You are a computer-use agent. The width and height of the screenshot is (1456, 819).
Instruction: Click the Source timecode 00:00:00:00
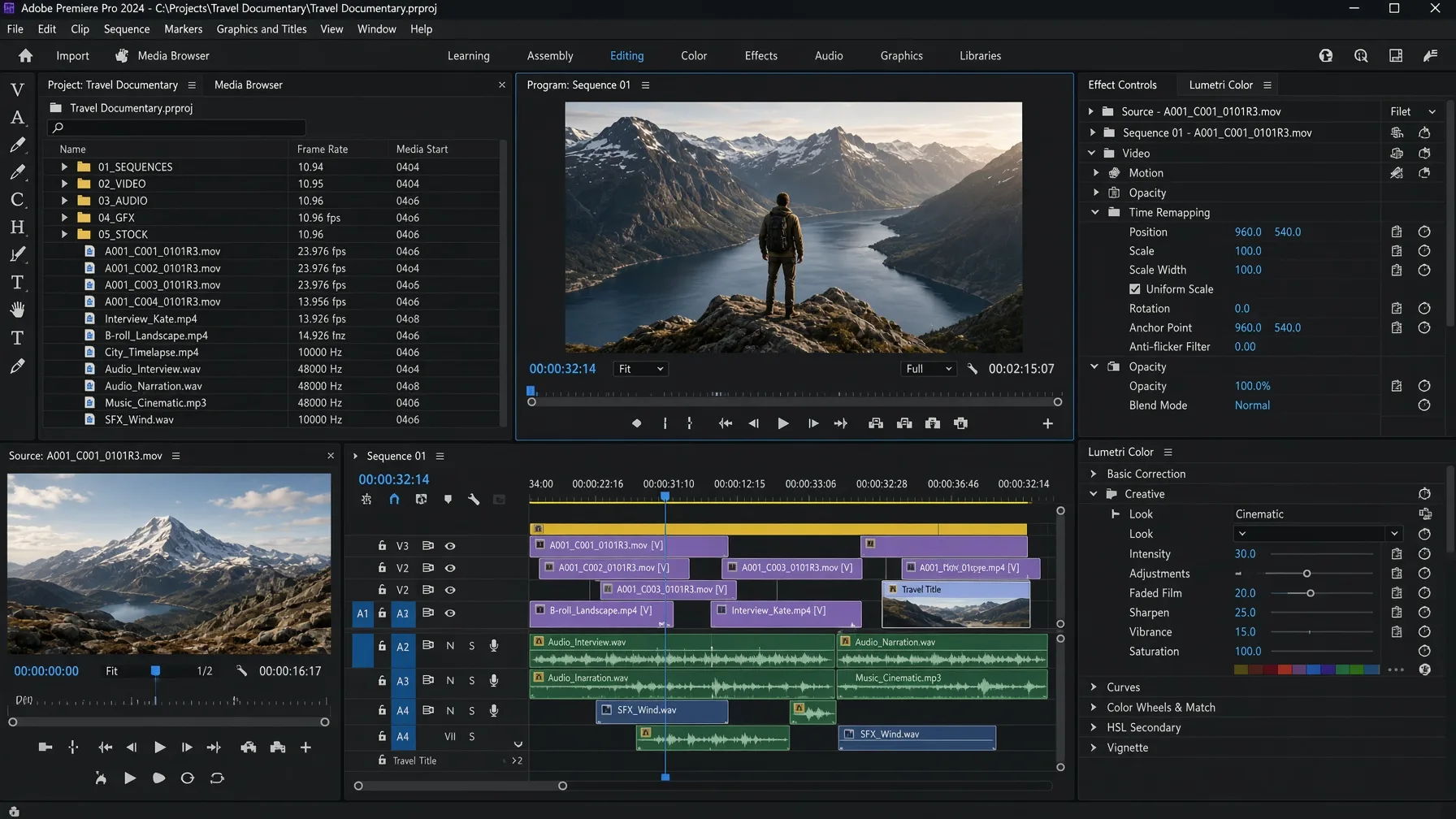coord(46,671)
